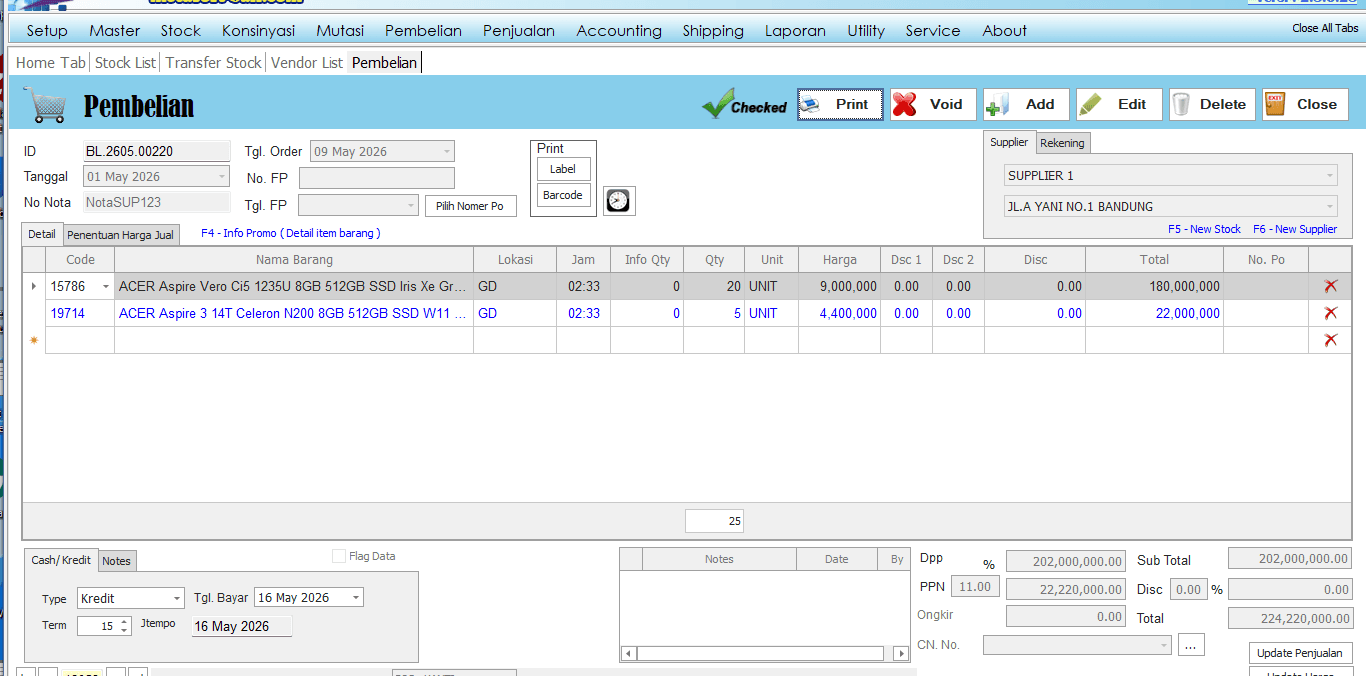Open the Rekening tab
The image size is (1366, 676).
point(1062,143)
